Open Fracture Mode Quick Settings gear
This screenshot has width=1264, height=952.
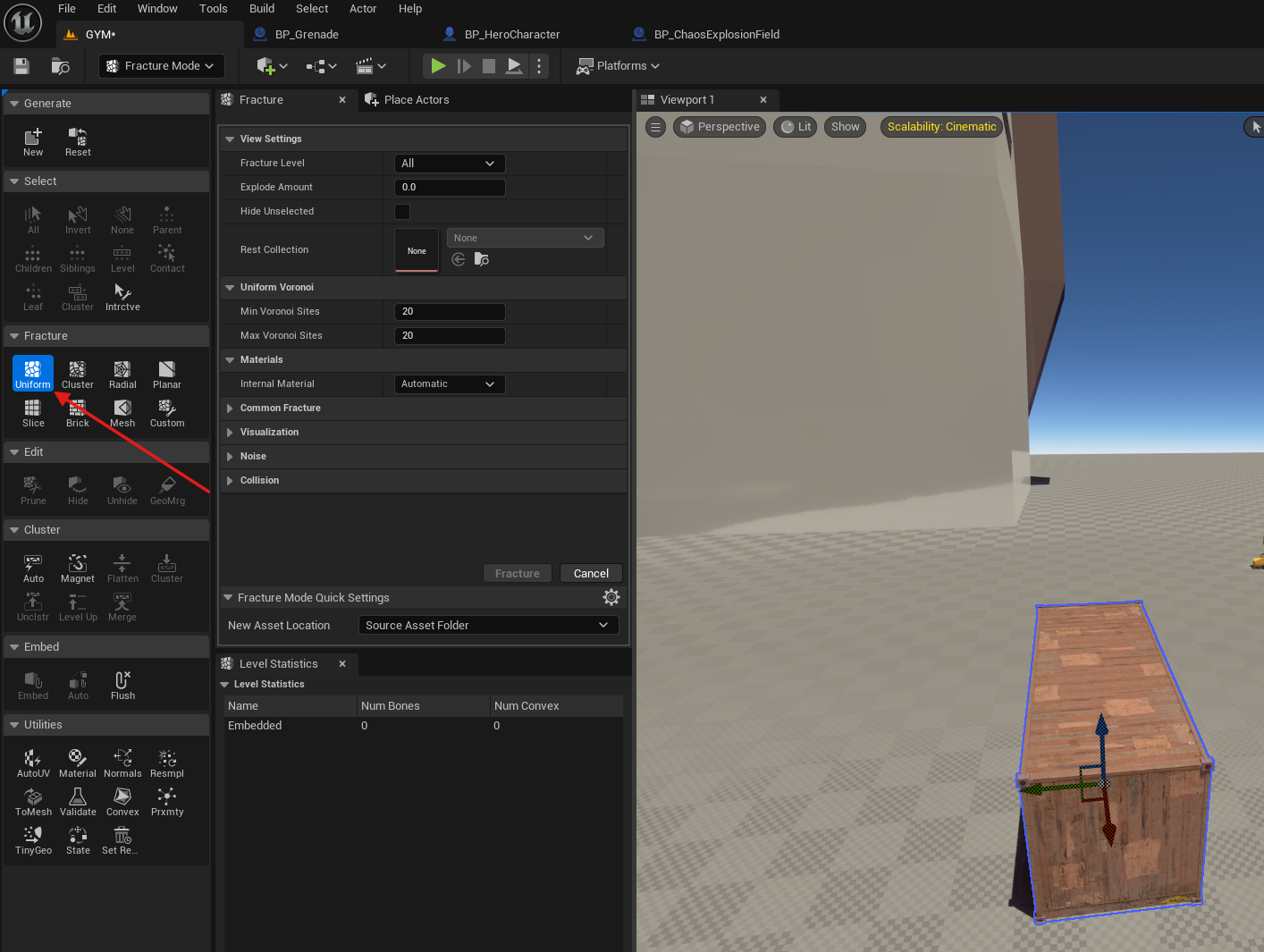(x=611, y=597)
